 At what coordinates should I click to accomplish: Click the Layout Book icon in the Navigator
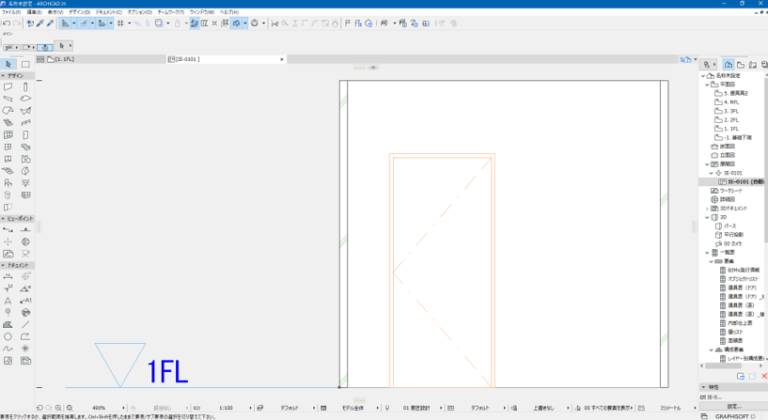[x=753, y=65]
